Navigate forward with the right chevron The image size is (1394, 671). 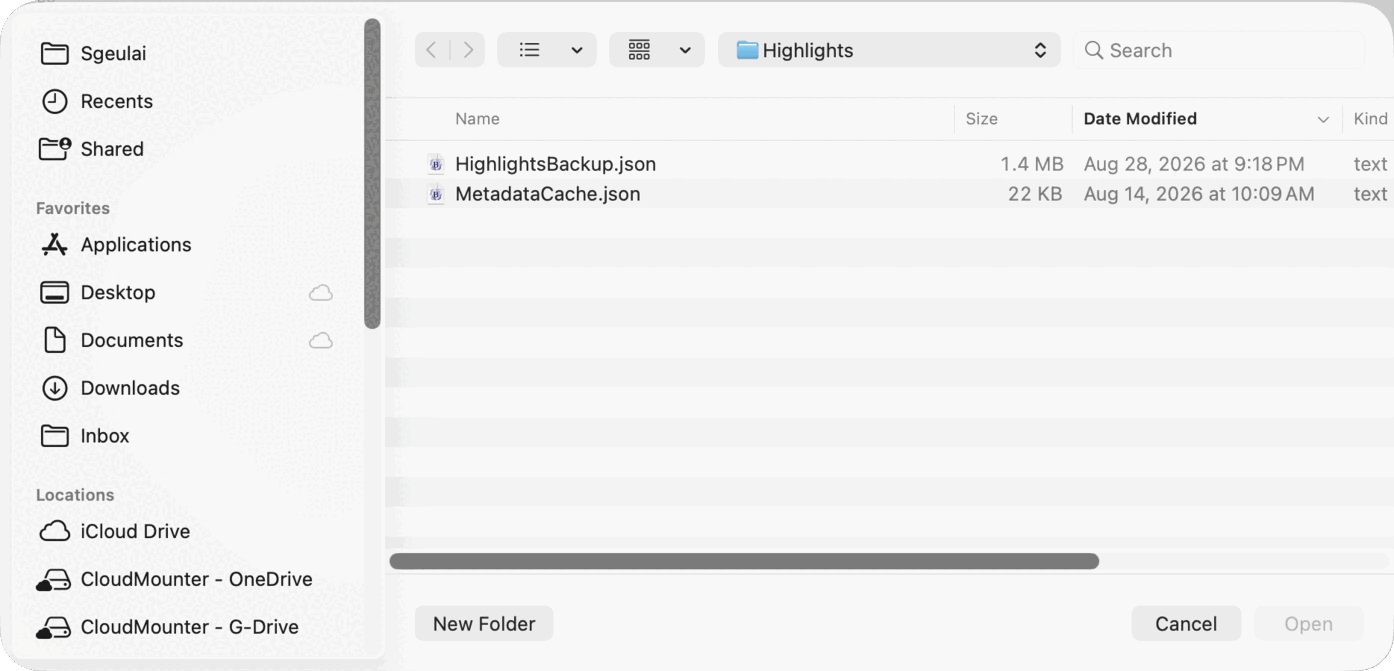468,50
